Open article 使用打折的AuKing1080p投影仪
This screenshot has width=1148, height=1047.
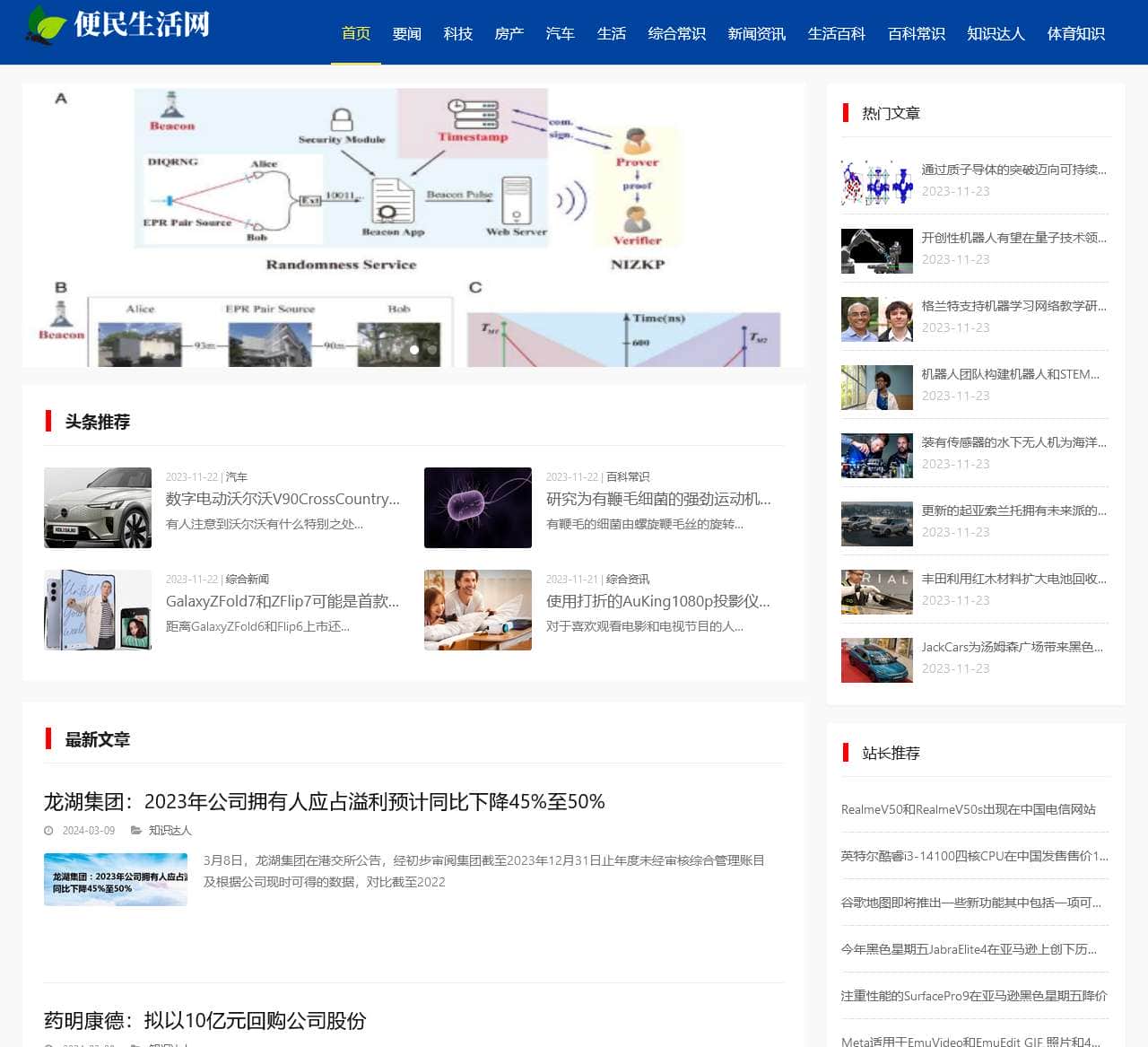[658, 601]
